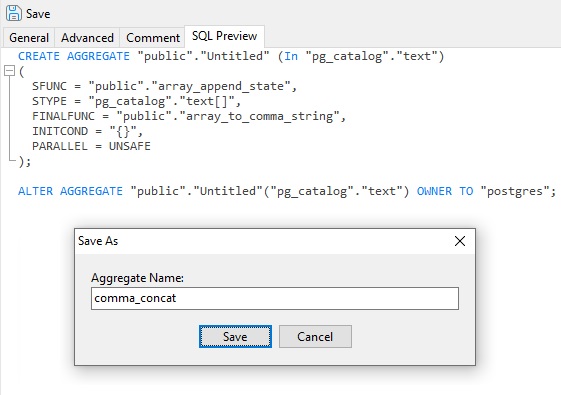Click the STYPE "text[]" line
This screenshot has width=561, height=395.
[137, 101]
